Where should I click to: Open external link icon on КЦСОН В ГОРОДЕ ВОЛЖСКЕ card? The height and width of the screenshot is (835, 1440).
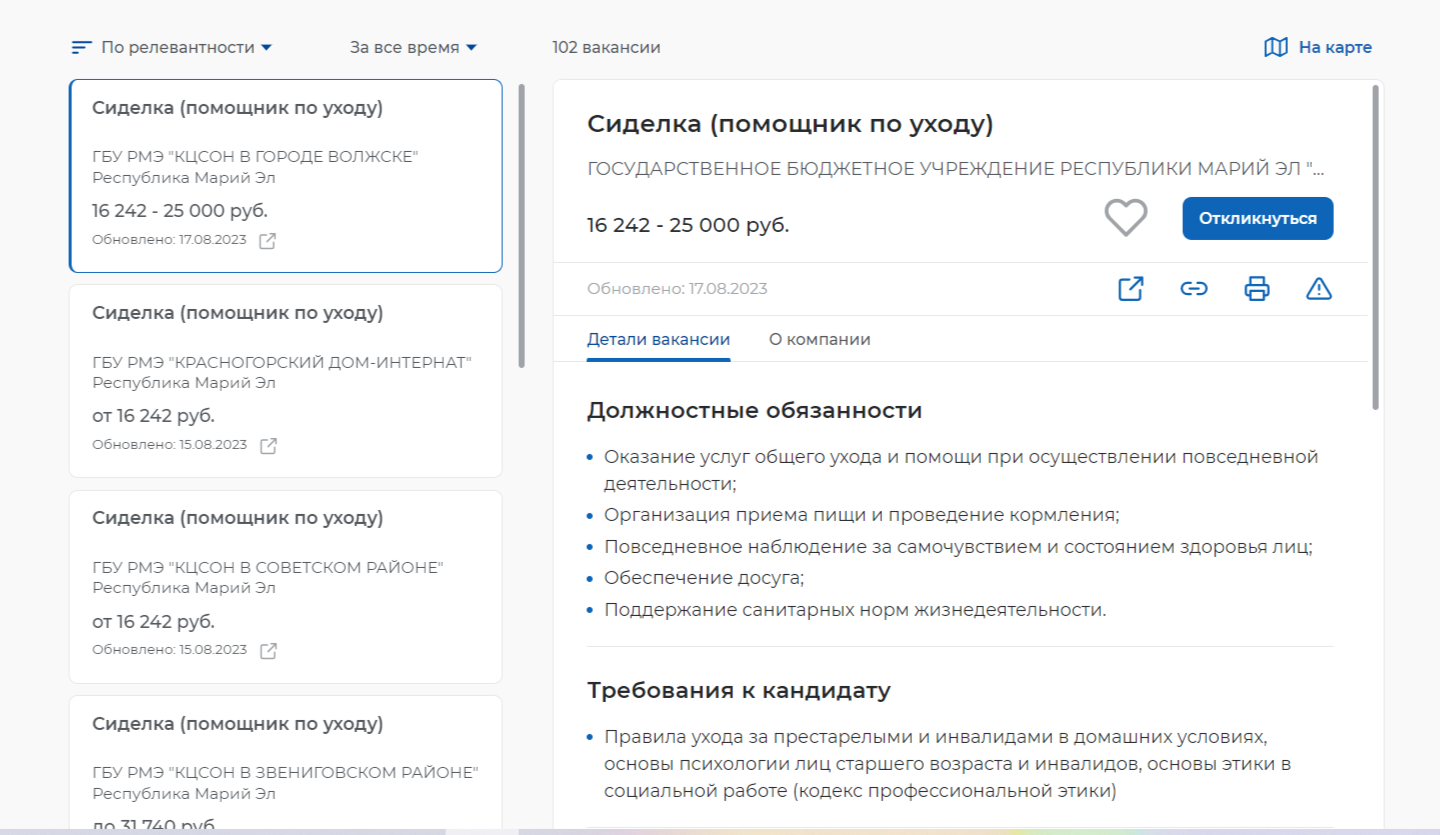(267, 241)
